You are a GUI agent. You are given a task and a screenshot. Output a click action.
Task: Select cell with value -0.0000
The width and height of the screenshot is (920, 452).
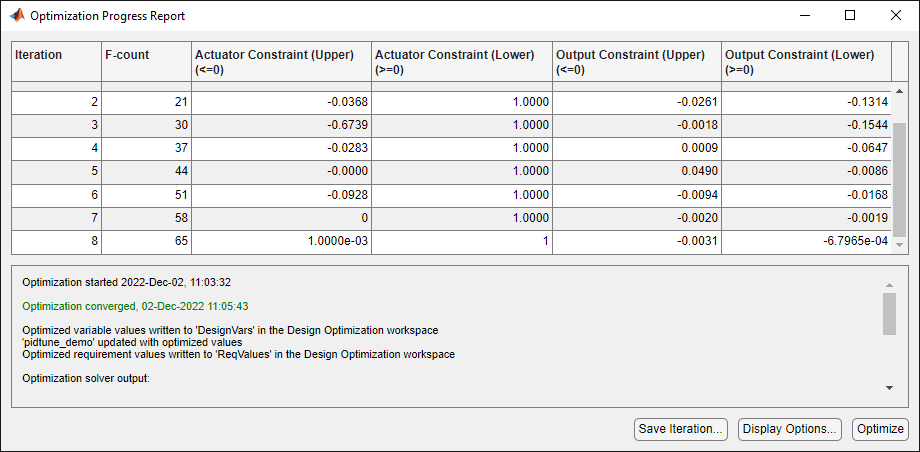(282, 171)
